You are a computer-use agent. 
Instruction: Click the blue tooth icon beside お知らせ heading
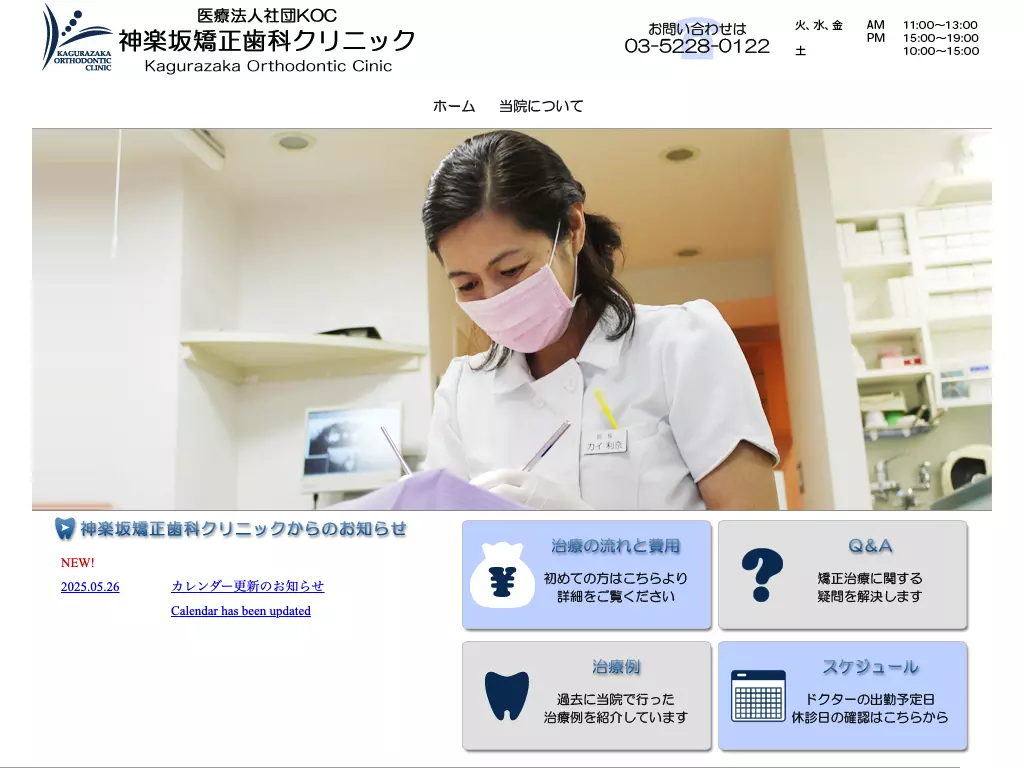(64, 528)
